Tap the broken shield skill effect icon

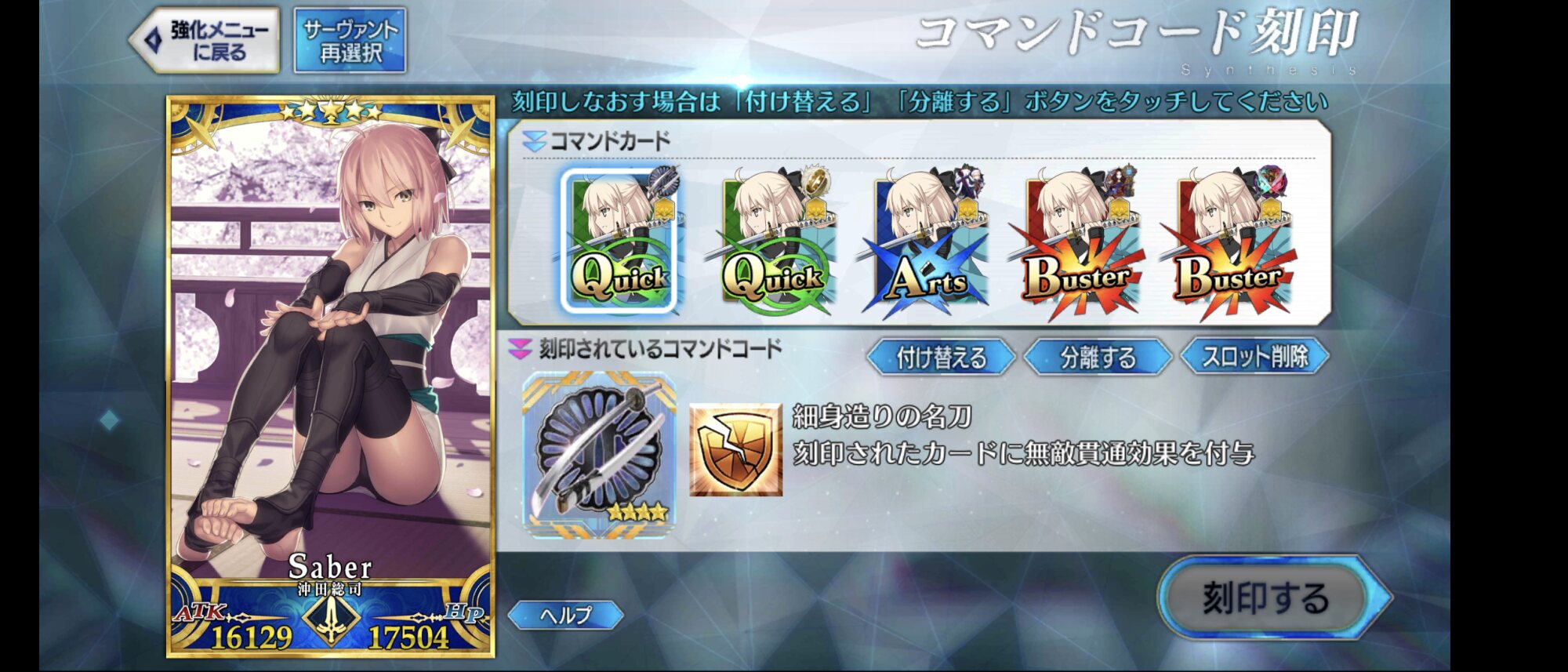pyautogui.click(x=735, y=450)
